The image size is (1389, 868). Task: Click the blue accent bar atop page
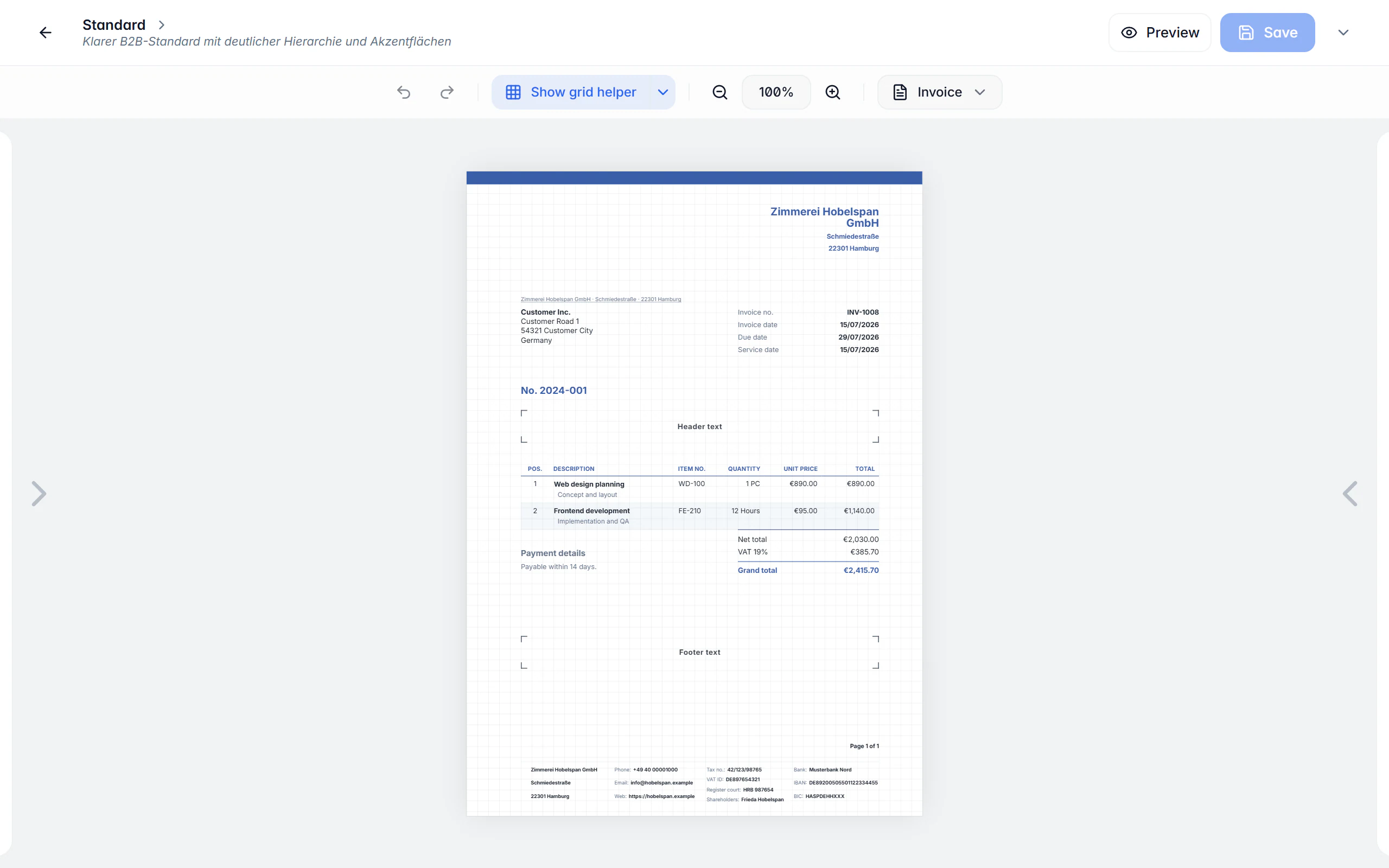[x=694, y=178]
